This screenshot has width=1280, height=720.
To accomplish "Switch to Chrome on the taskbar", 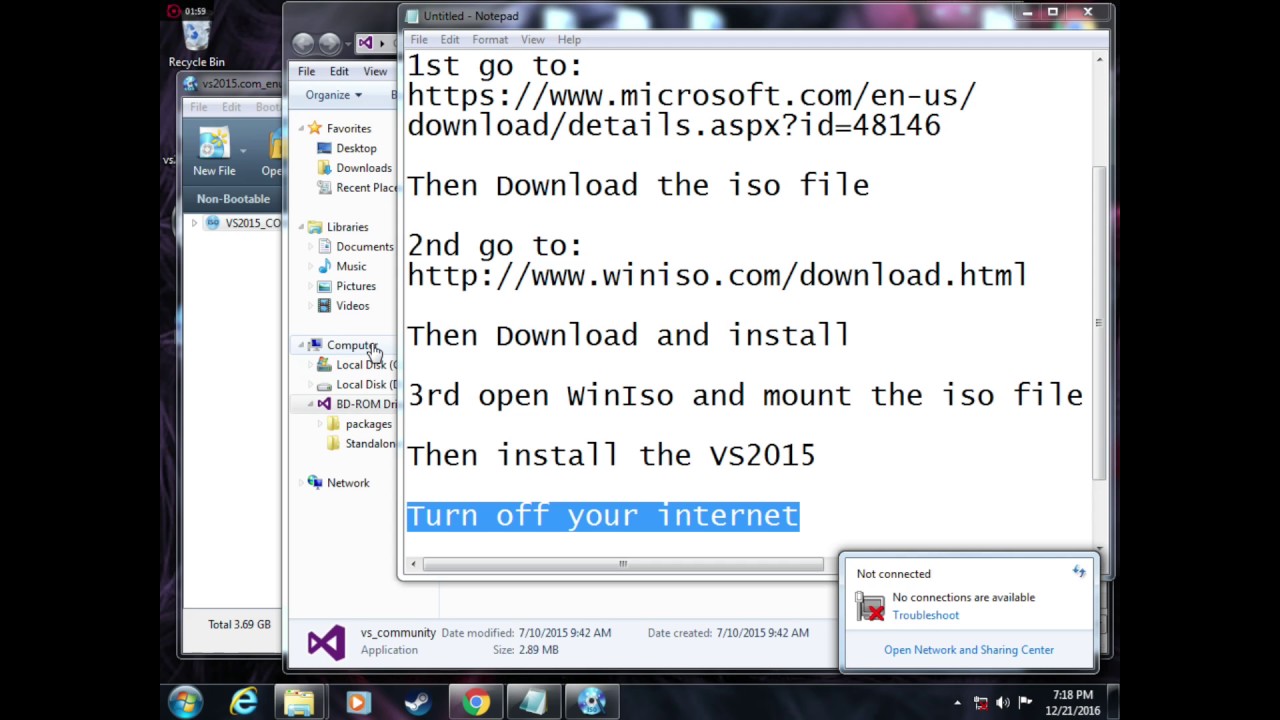I will pos(476,702).
